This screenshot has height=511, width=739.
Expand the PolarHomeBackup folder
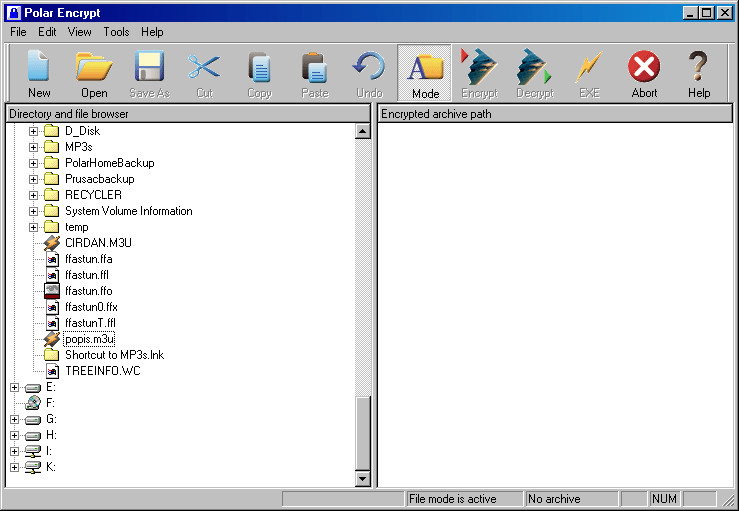coord(33,163)
